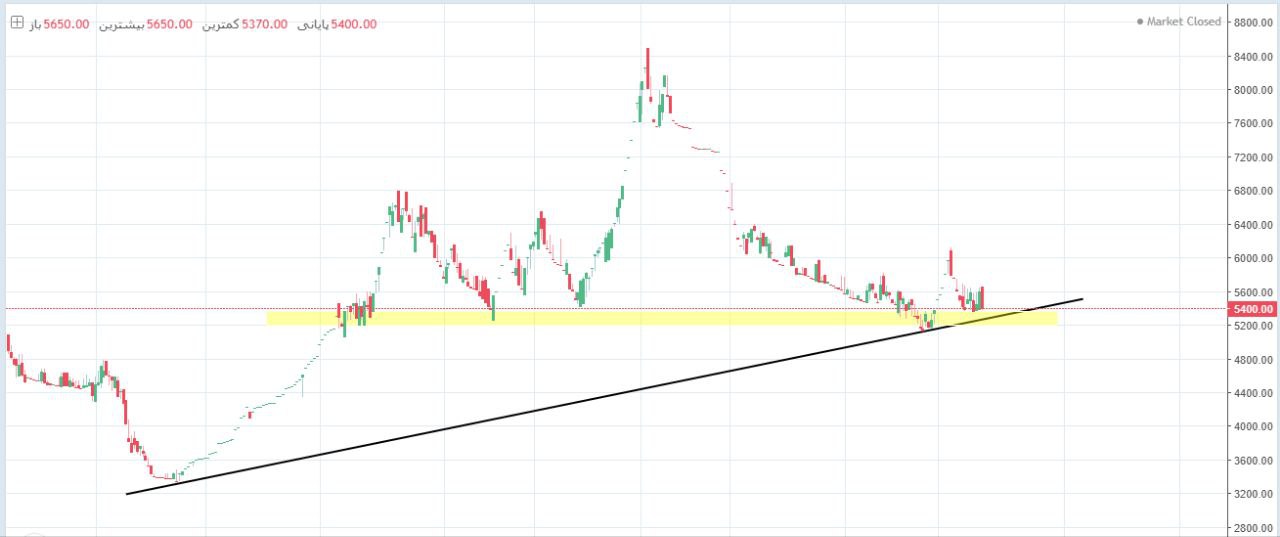Screen dimensions: 1280x537
Task: Click the red dotted current-price line
Action: (150, 308)
